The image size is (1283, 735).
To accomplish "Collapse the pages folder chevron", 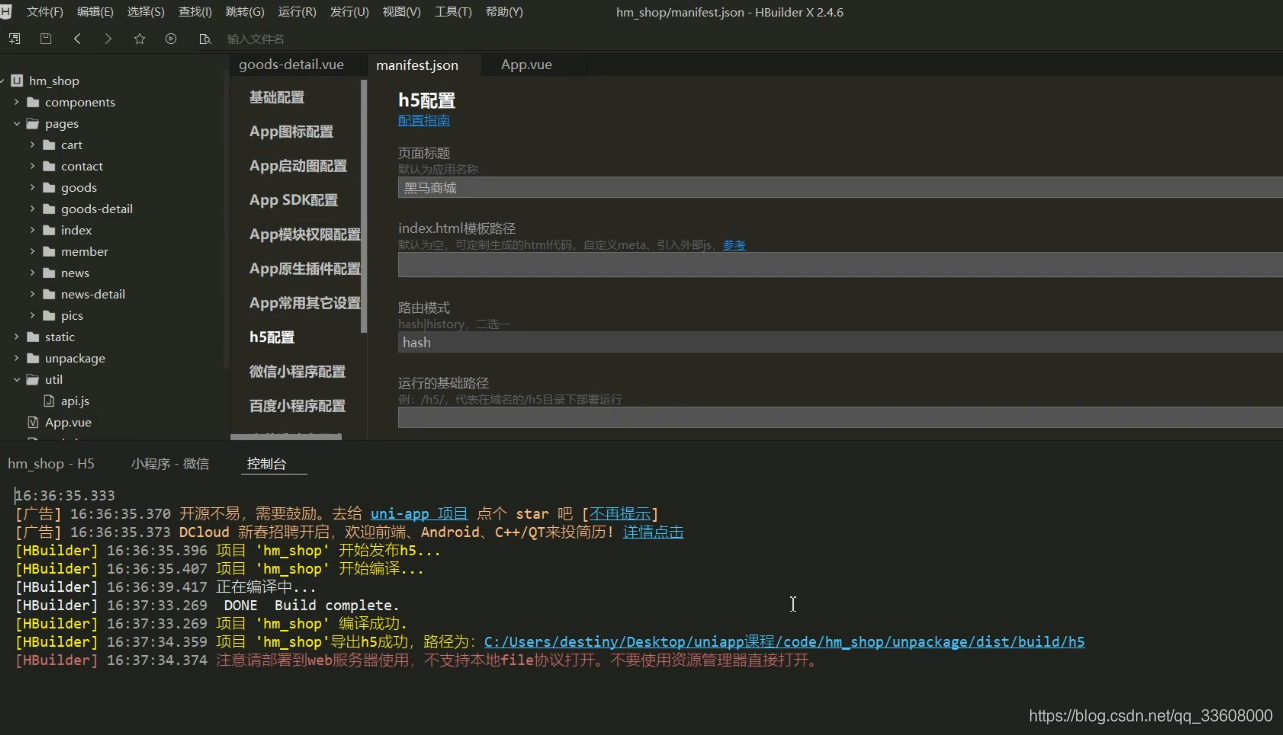I will [17, 124].
